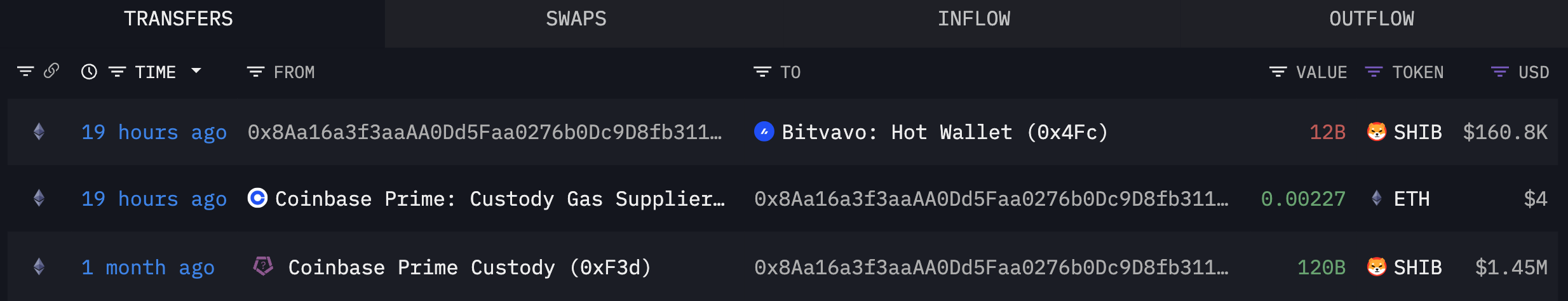Image resolution: width=1568 pixels, height=301 pixels.
Task: Click the link icon in header row
Action: pyautogui.click(x=51, y=70)
